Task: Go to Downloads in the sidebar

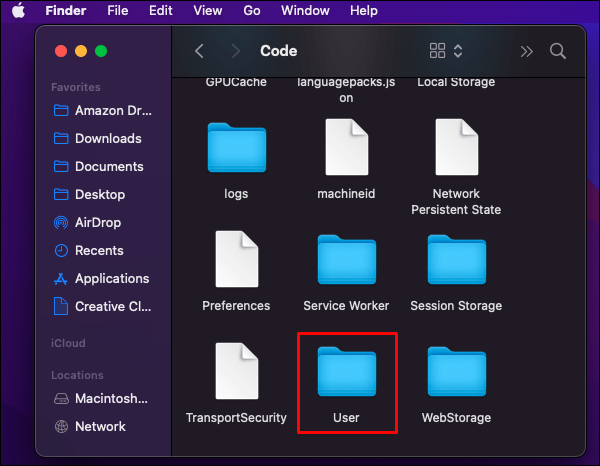Action: tap(108, 138)
